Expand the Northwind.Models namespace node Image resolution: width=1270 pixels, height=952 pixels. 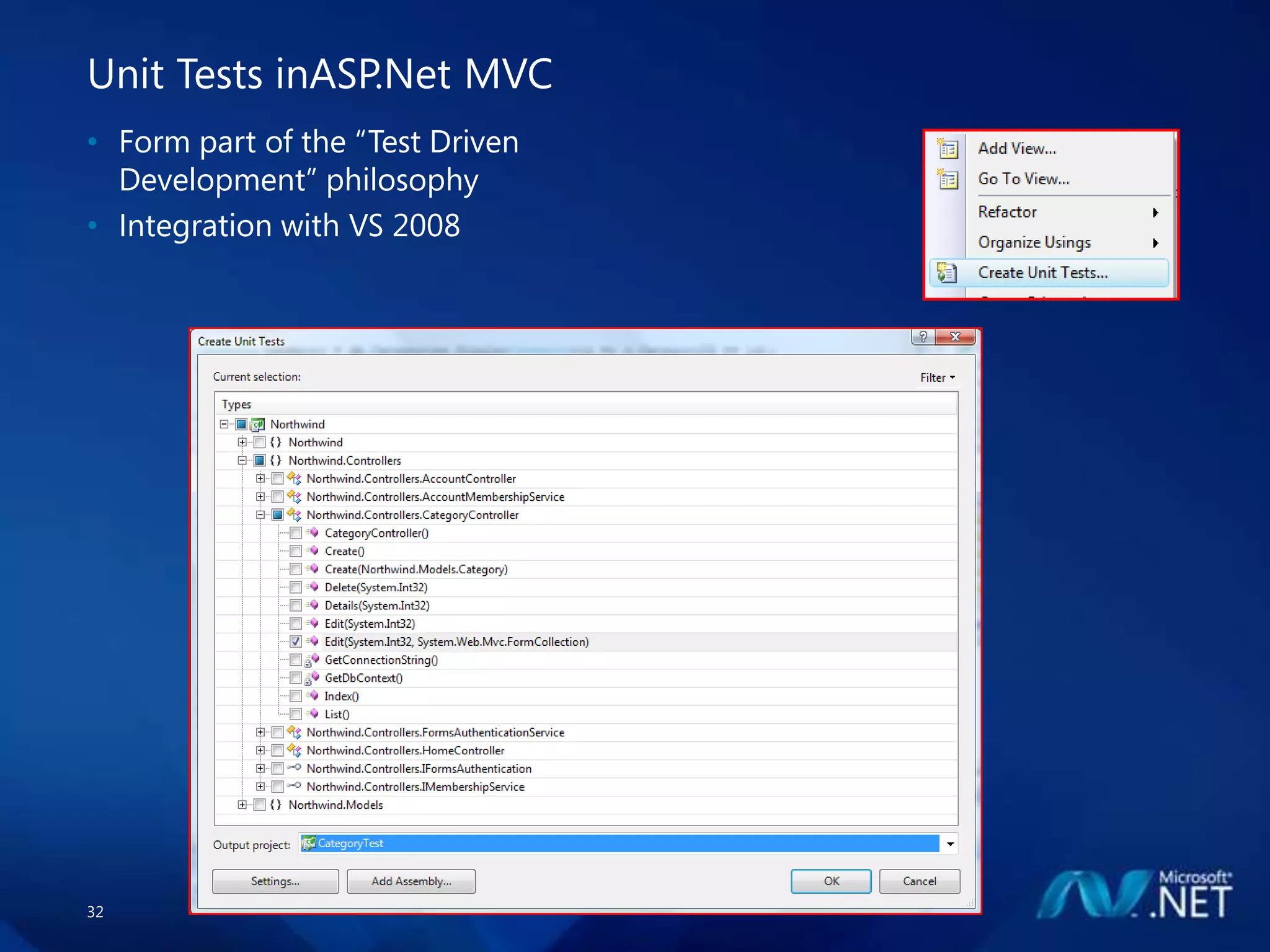coord(242,804)
